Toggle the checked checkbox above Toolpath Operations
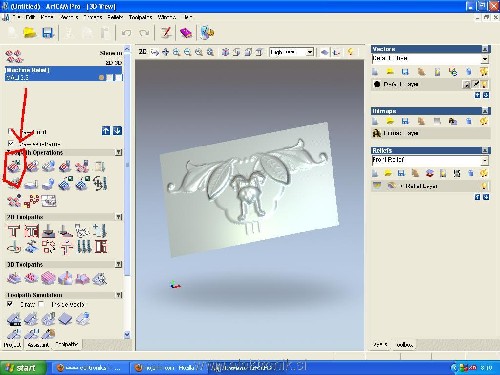The image size is (500, 375). (11, 143)
